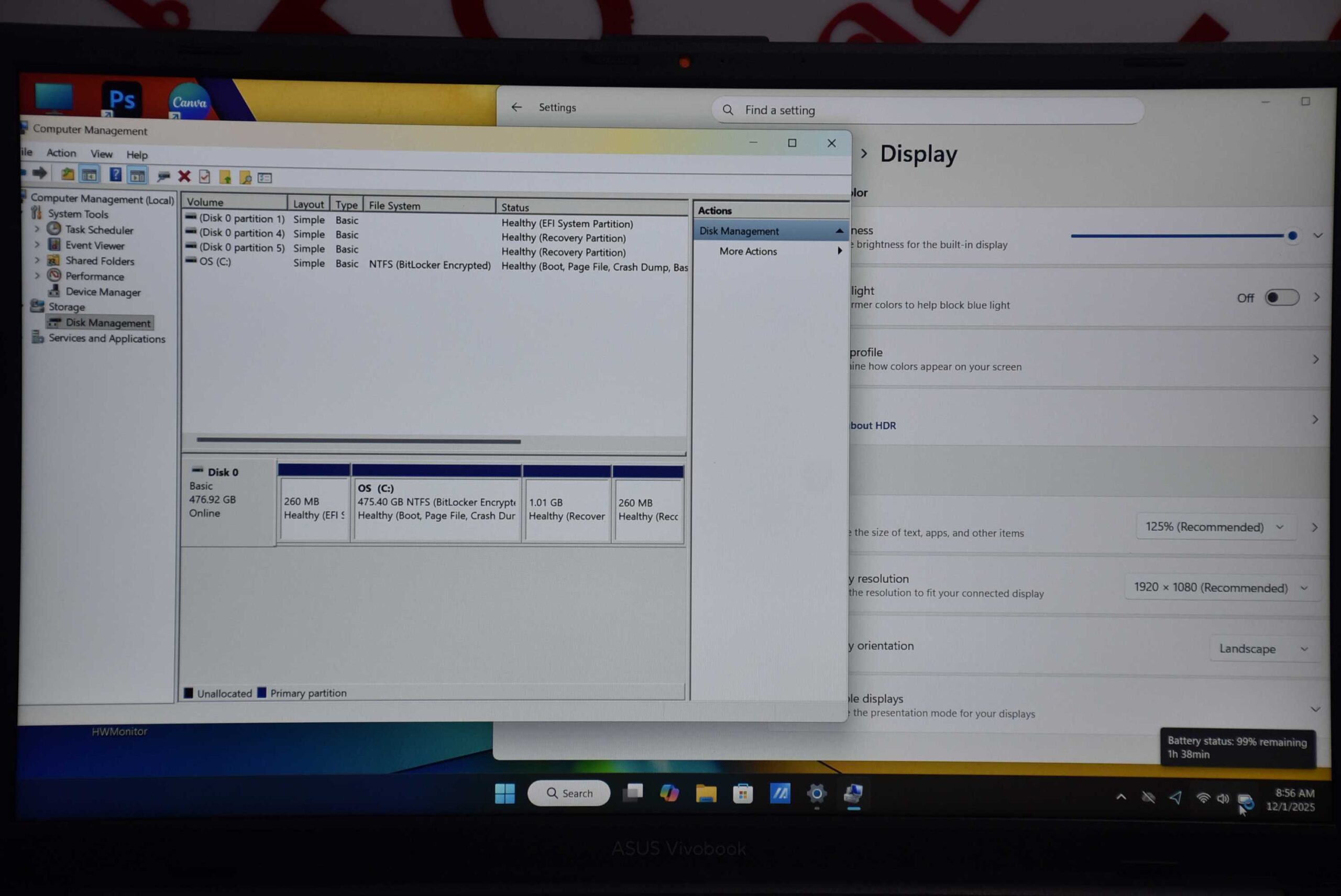Expand the Task Scheduler tree node
The height and width of the screenshot is (896, 1341).
(37, 229)
